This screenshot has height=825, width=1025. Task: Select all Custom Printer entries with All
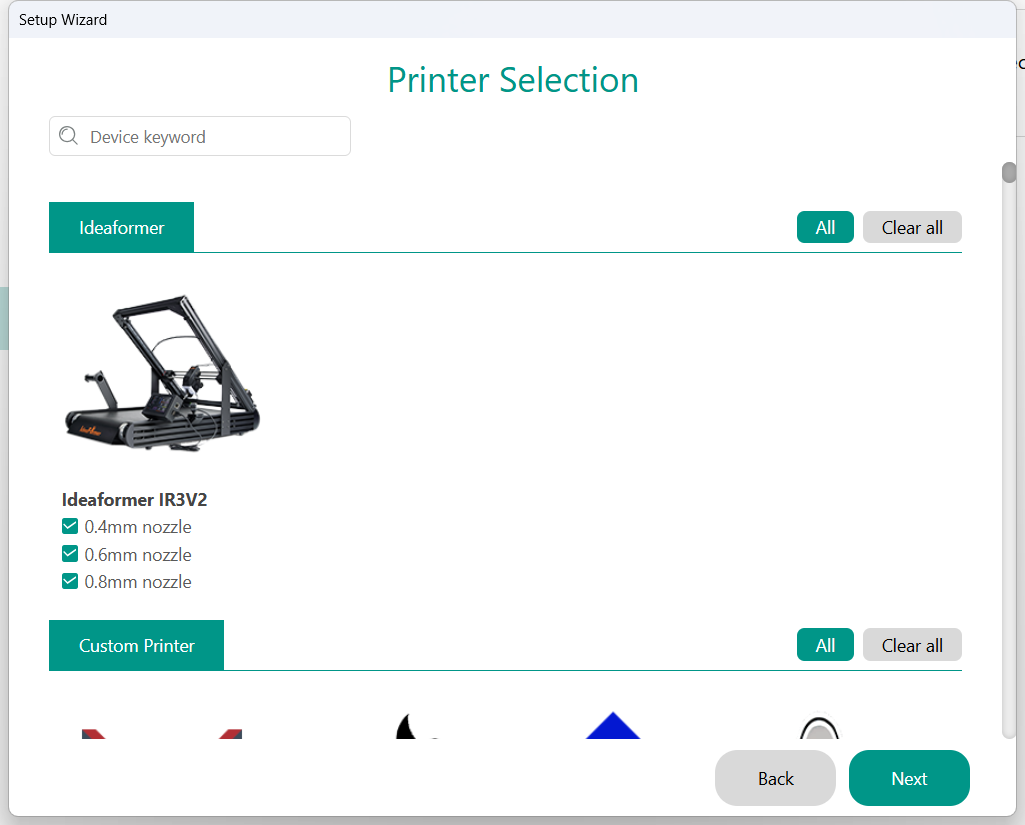[825, 645]
